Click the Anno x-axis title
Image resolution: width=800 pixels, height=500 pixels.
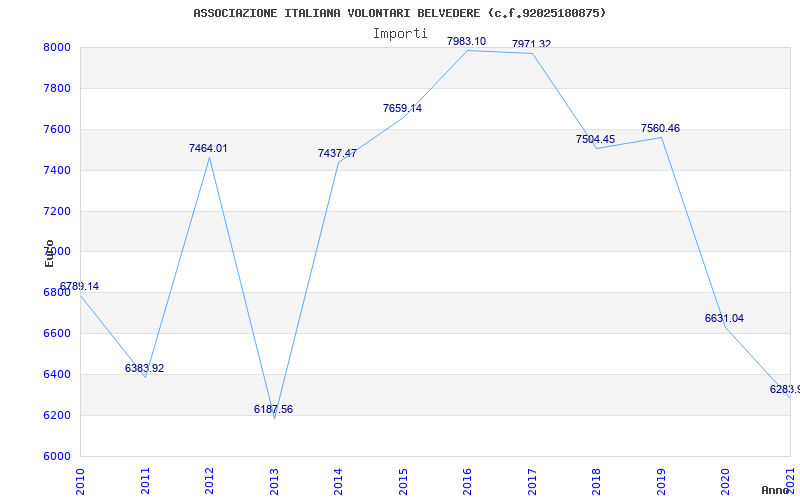tap(776, 490)
